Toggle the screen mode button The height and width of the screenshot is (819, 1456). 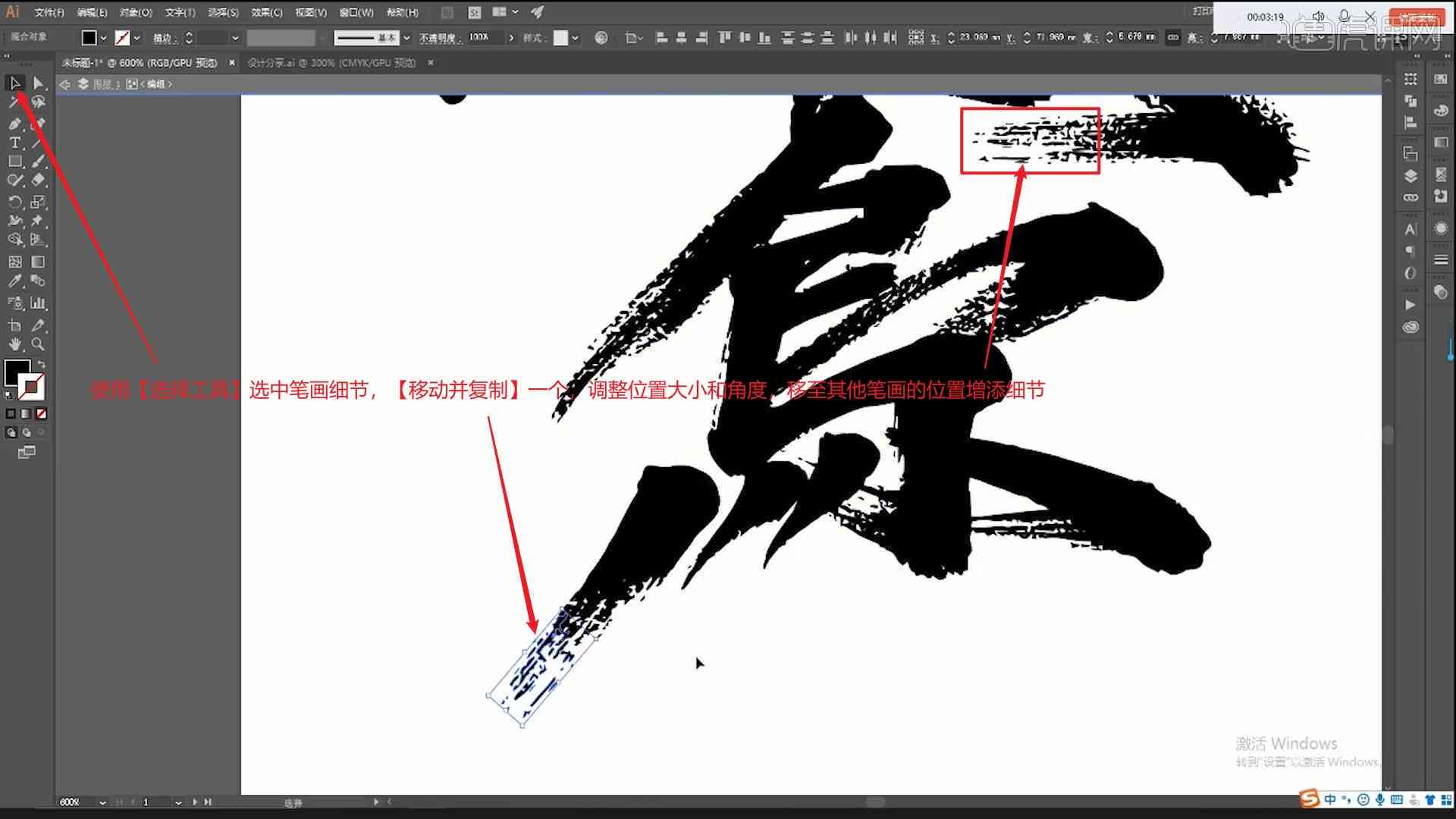click(x=27, y=453)
